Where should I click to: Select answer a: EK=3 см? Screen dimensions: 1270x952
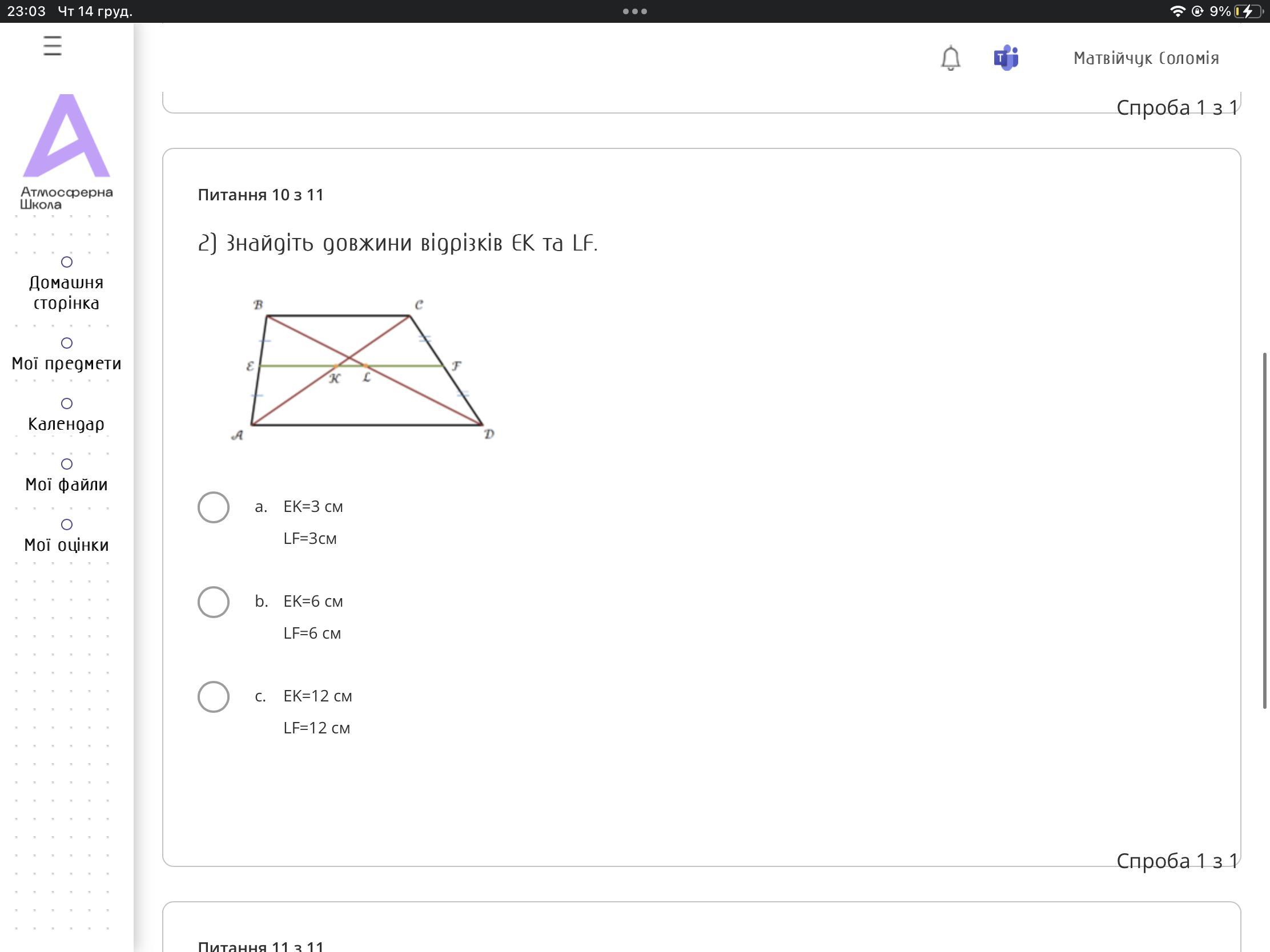click(214, 507)
